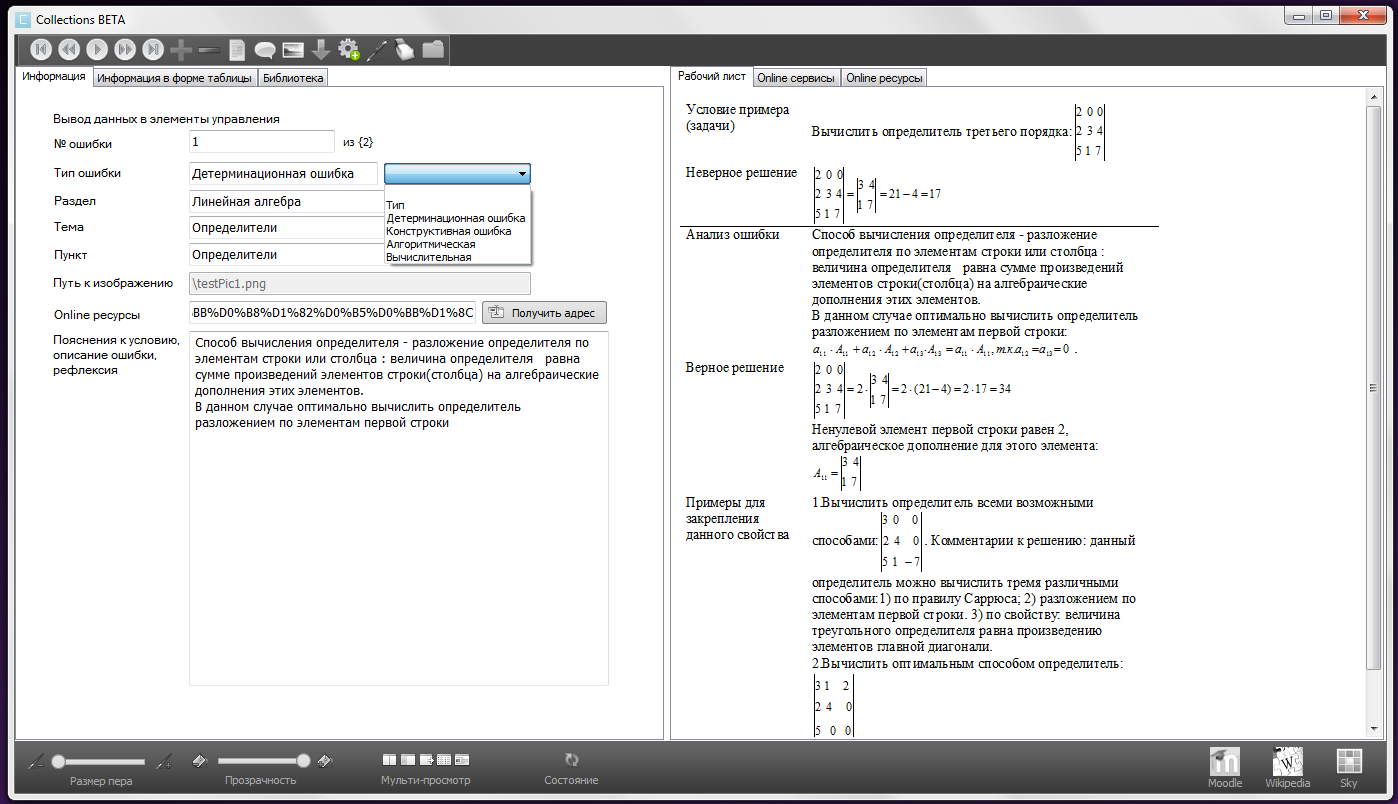The height and width of the screenshot is (804, 1398).
Task: Click inside the explanation text area
Action: click(x=398, y=508)
